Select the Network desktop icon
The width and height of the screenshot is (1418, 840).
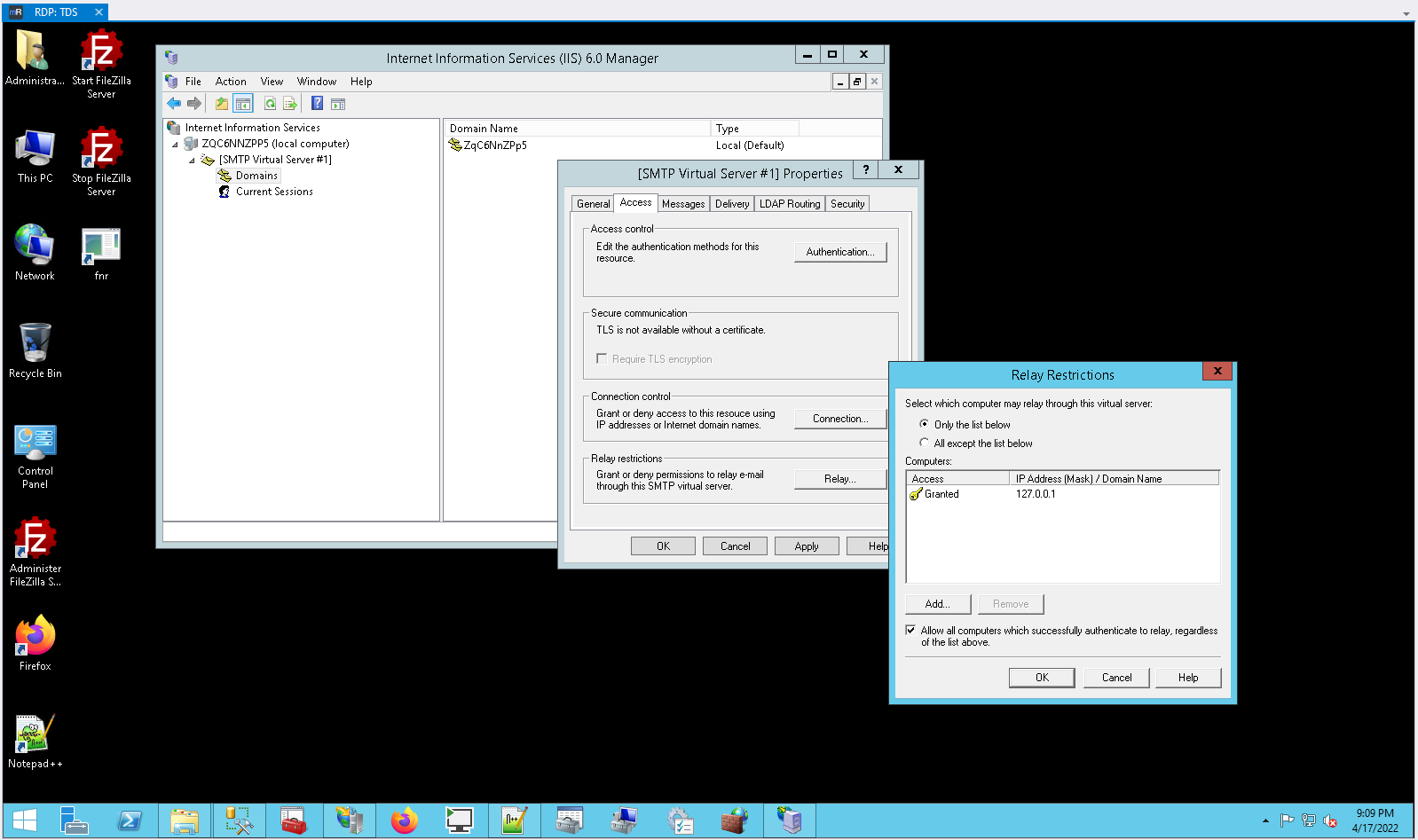pos(35,252)
